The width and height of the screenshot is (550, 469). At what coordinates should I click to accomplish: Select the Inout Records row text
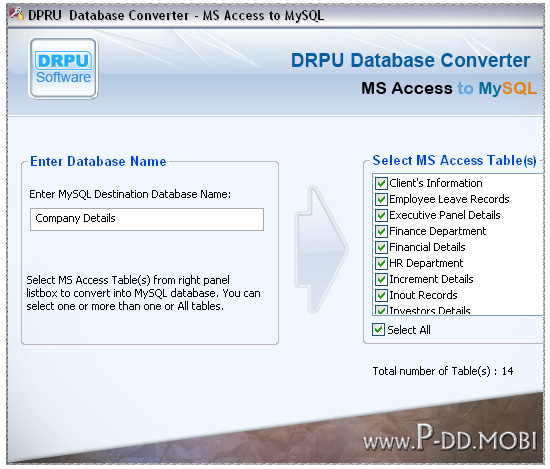point(423,295)
